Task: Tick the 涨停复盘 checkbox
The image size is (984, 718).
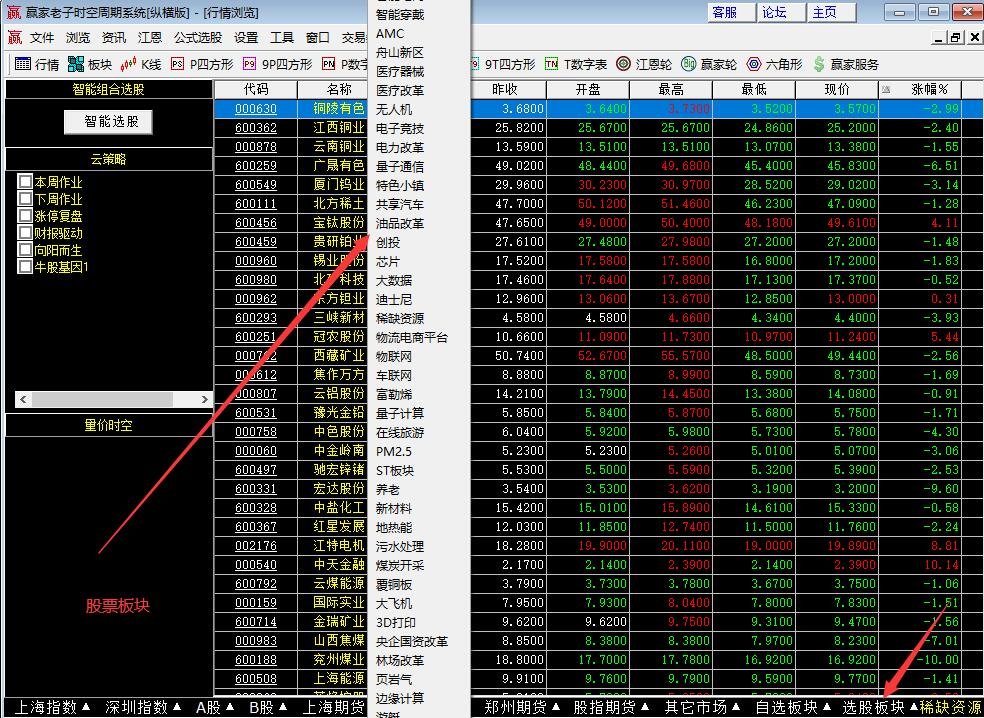Action: [x=25, y=215]
